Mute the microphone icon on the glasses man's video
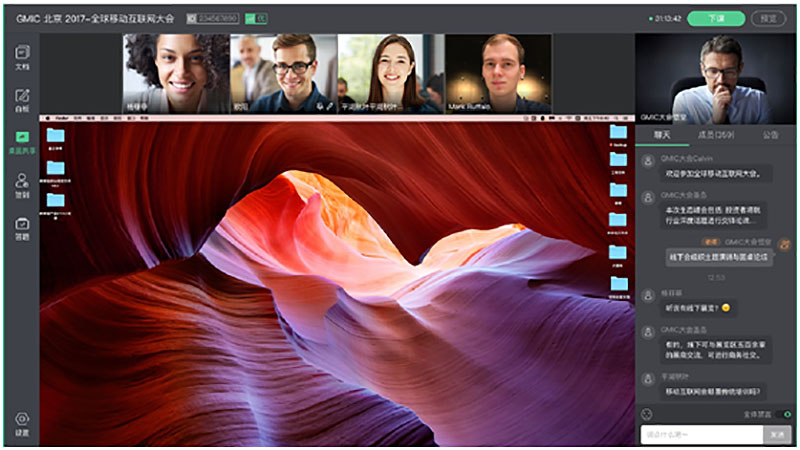The width and height of the screenshot is (800, 450). click(320, 107)
